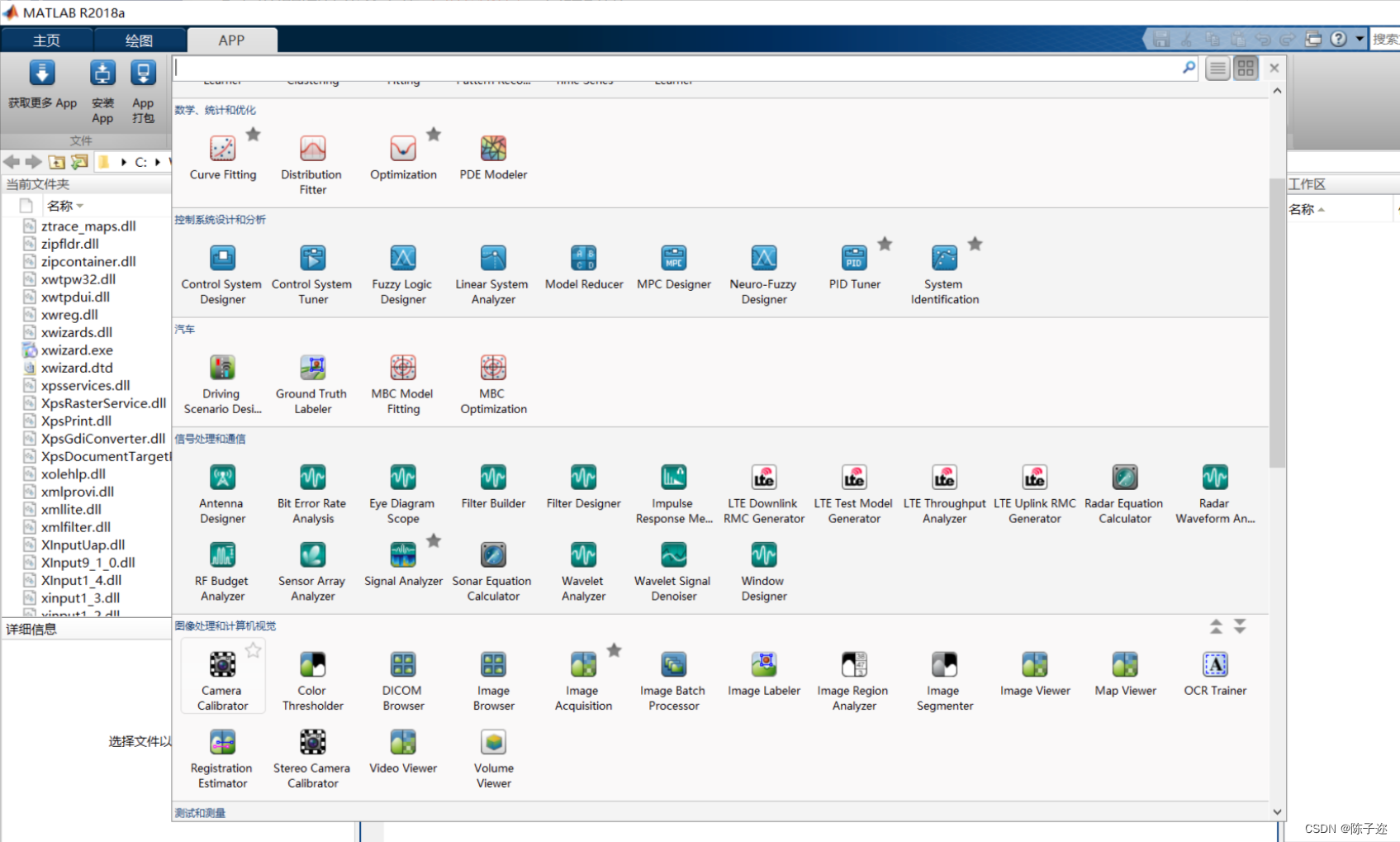Click the apps search field
Image resolution: width=1400 pixels, height=842 pixels.
[677, 68]
